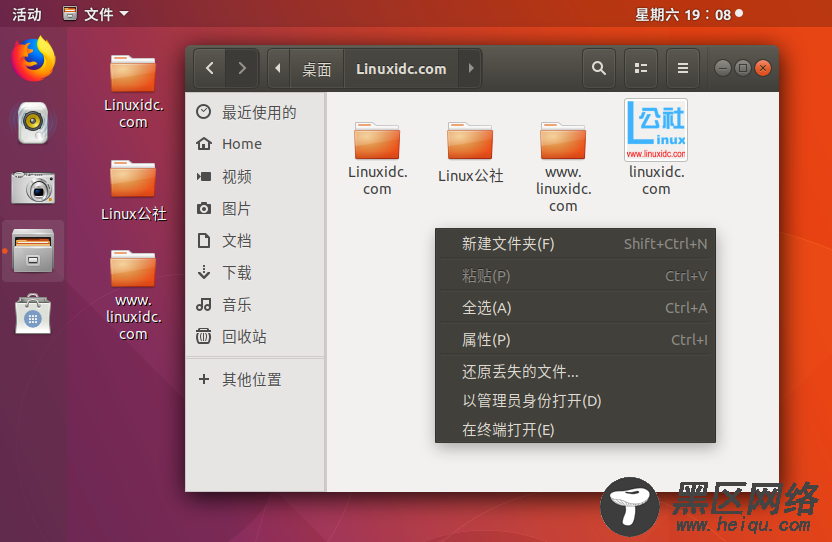This screenshot has height=542, width=832.
Task: Choose 还原丢失的文件... from context menu
Action: [x=575, y=372]
